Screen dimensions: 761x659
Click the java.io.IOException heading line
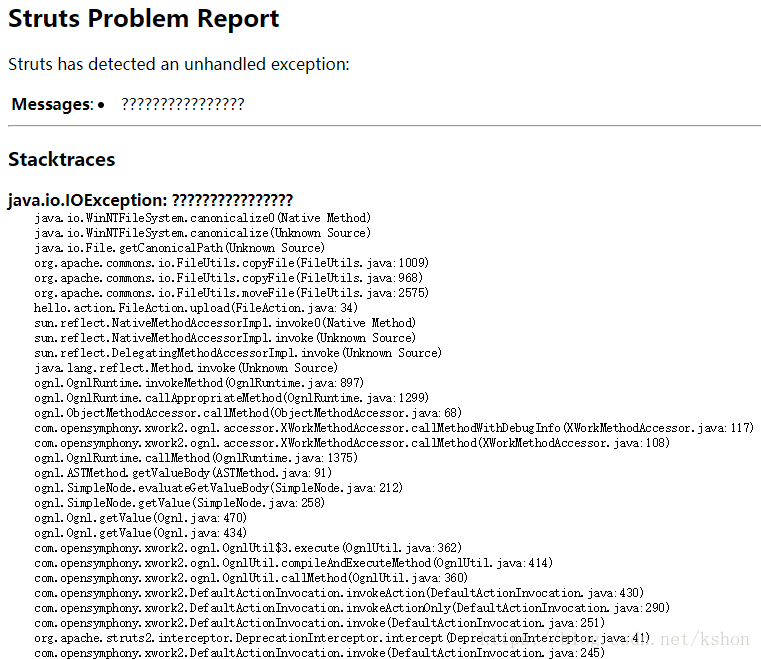(x=150, y=200)
